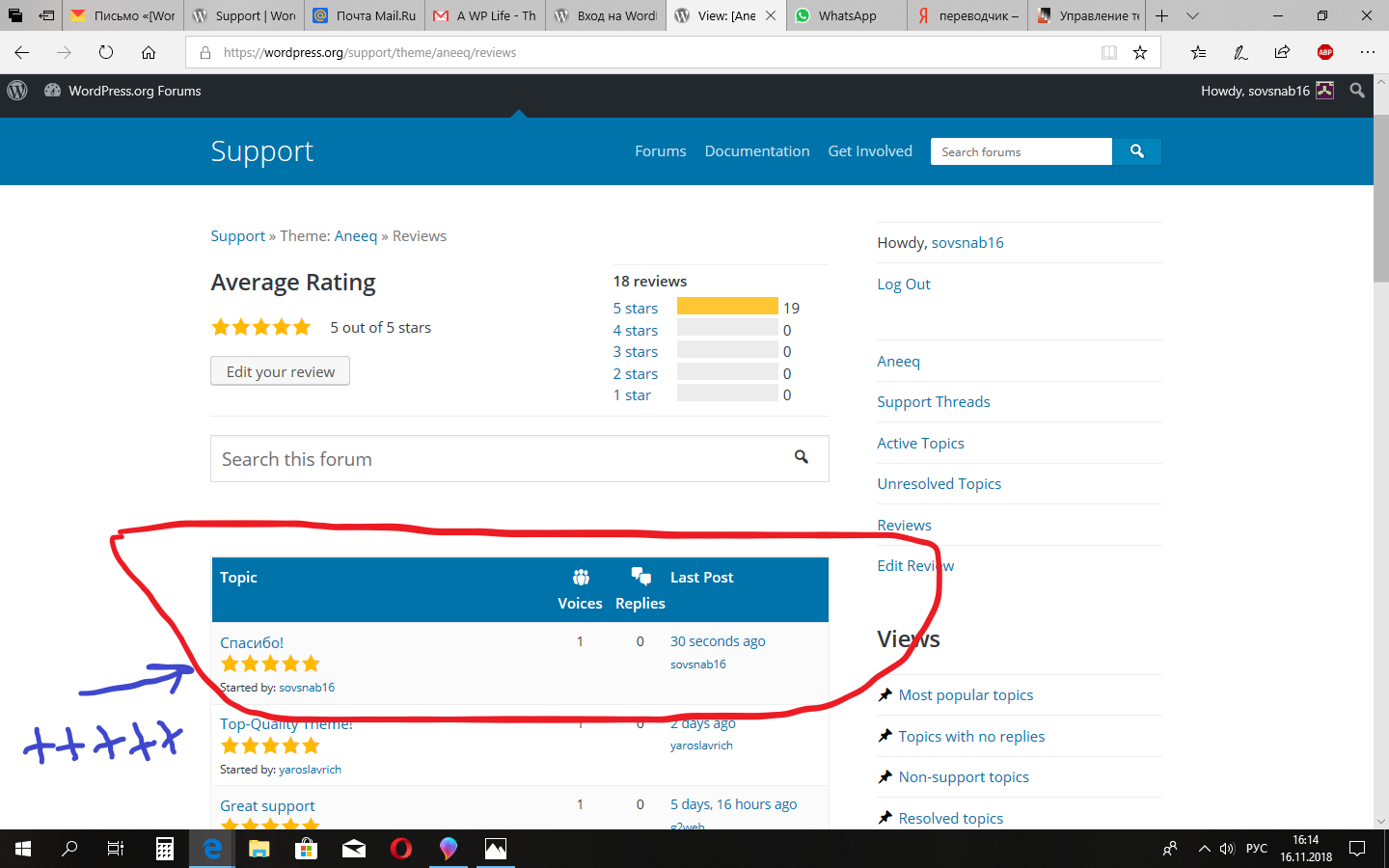The width and height of the screenshot is (1389, 868).
Task: Share this page
Action: 1282,53
